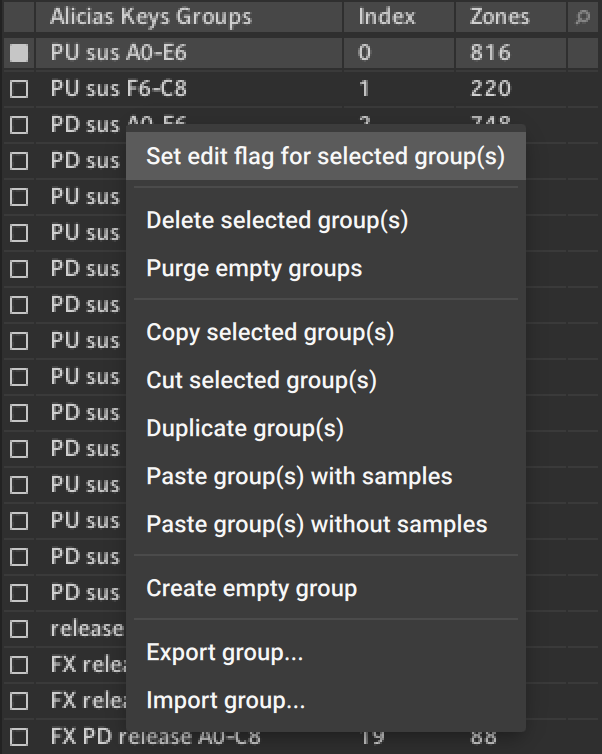Toggle checkbox for PU sus F6-C8 group
602x754 pixels.
pyautogui.click(x=18, y=89)
